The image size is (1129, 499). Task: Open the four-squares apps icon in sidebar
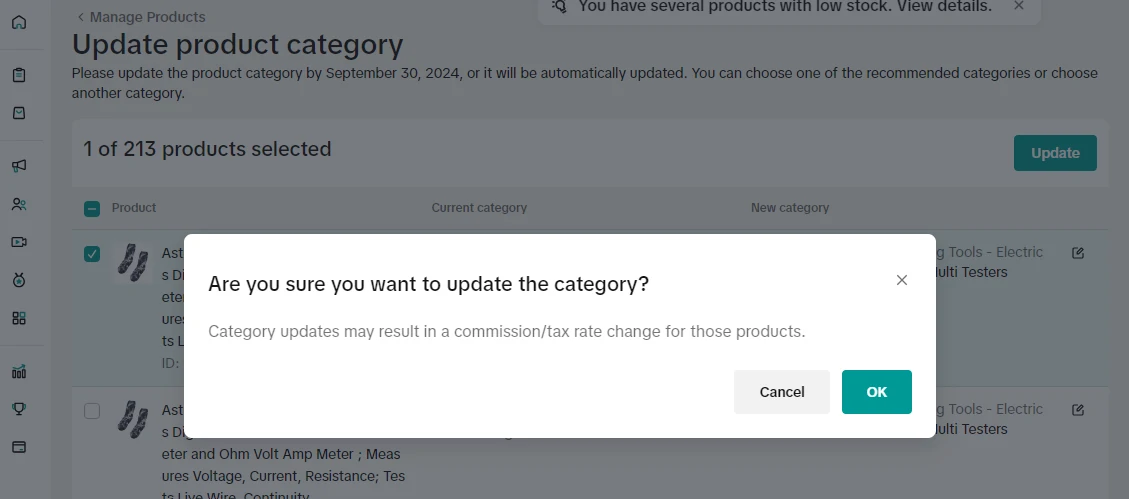(x=19, y=318)
